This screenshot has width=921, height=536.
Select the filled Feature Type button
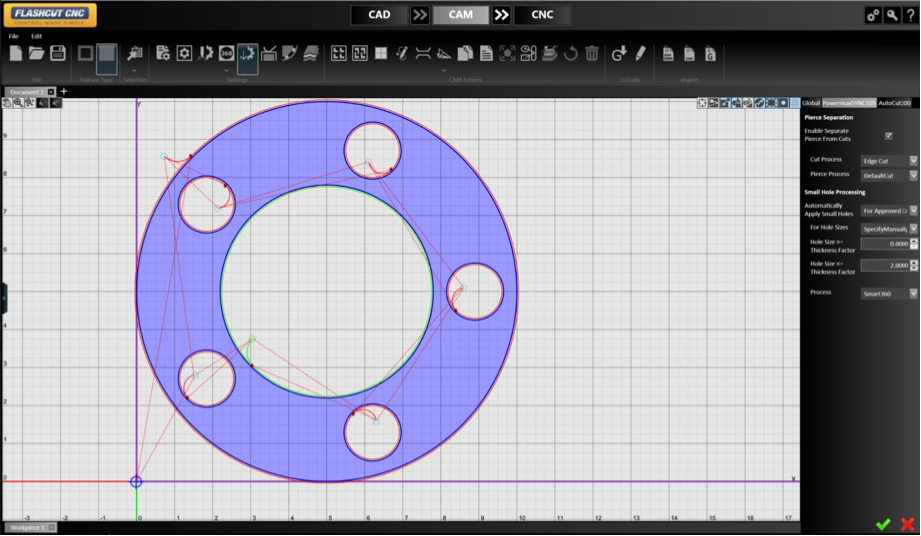tap(107, 55)
